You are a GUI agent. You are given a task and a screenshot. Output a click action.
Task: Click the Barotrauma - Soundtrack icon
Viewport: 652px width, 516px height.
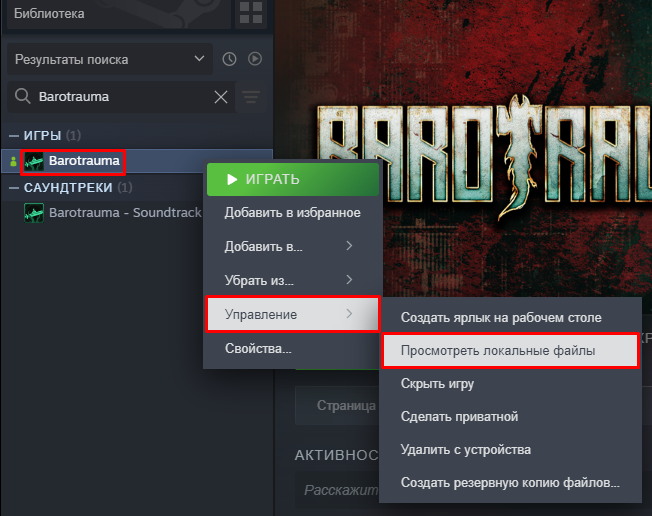pyautogui.click(x=34, y=213)
